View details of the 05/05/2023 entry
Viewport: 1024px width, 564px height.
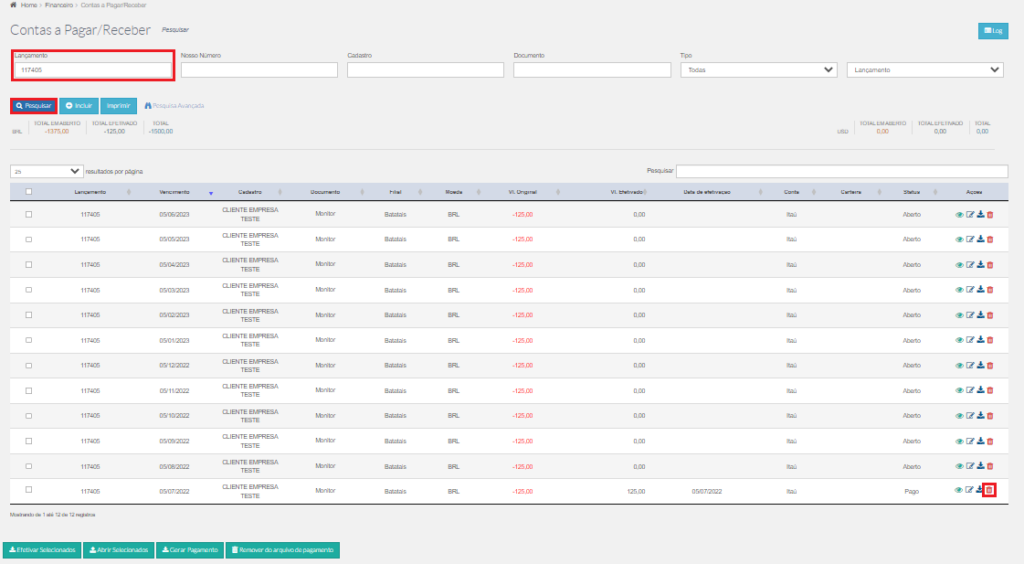[959, 240]
